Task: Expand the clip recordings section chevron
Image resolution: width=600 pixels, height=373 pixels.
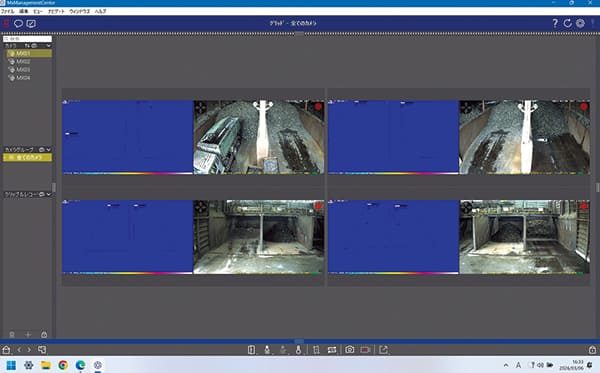Action: 49,194
